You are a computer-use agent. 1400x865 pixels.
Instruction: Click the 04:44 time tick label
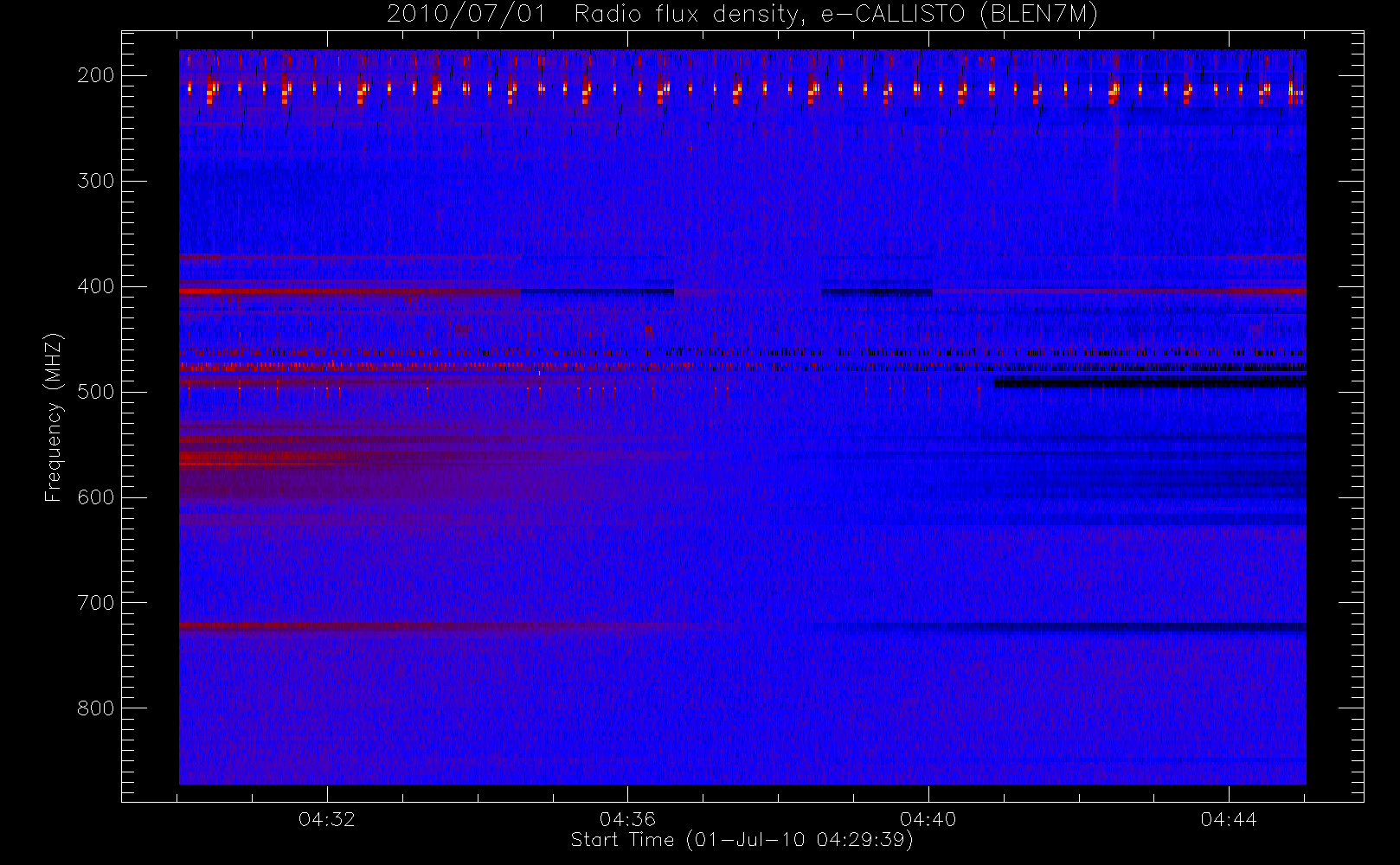[x=1229, y=819]
